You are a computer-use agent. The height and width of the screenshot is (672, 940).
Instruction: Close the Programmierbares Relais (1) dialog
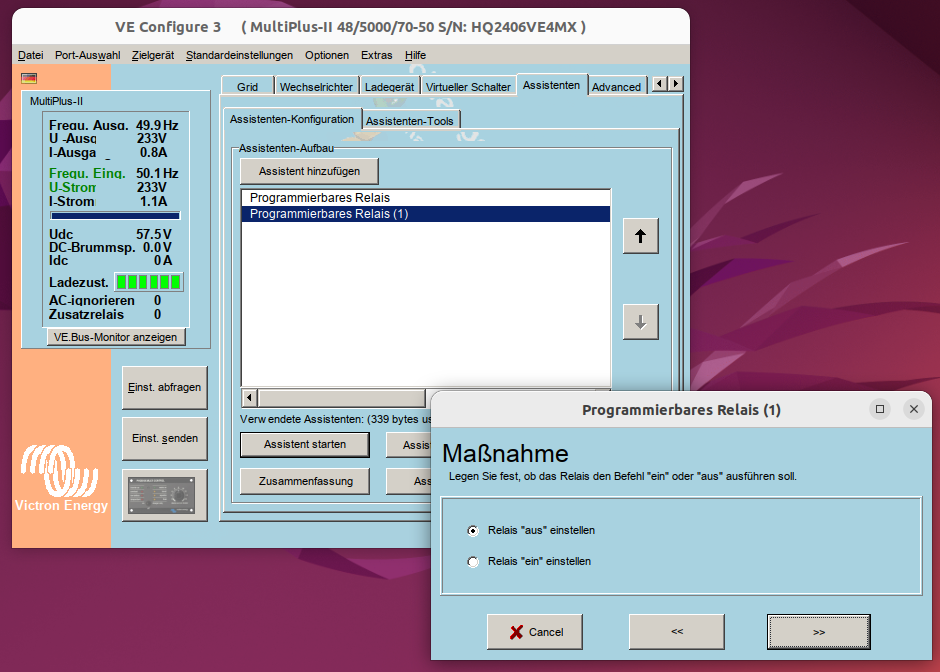(x=914, y=409)
